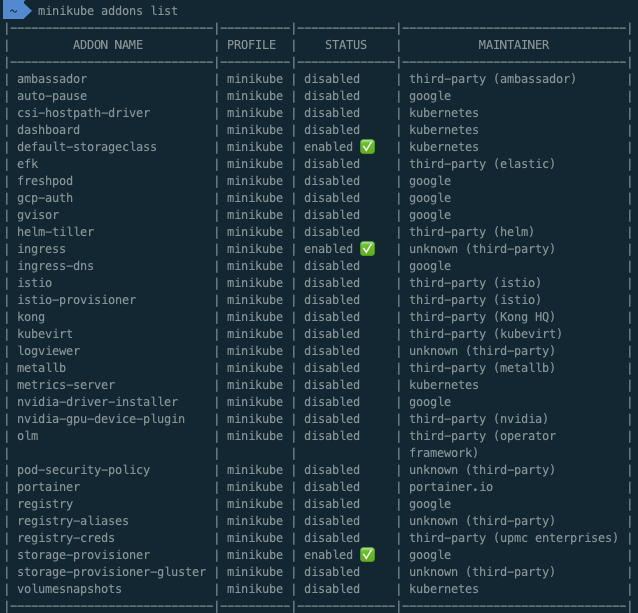Click the portainer addon name
Screen dimensions: 638x613
pos(48,487)
